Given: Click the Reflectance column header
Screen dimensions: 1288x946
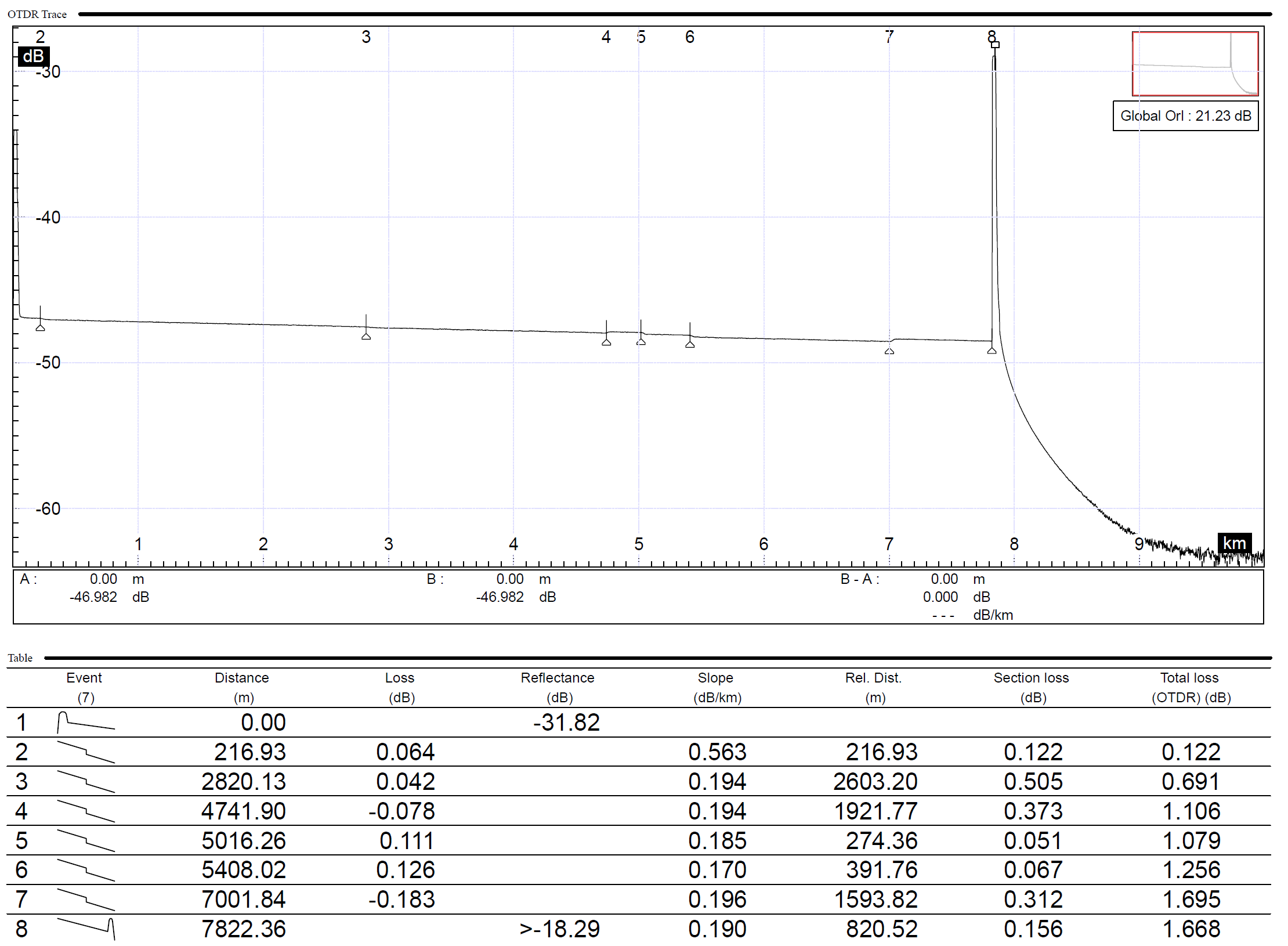Looking at the screenshot, I should pyautogui.click(x=558, y=687).
